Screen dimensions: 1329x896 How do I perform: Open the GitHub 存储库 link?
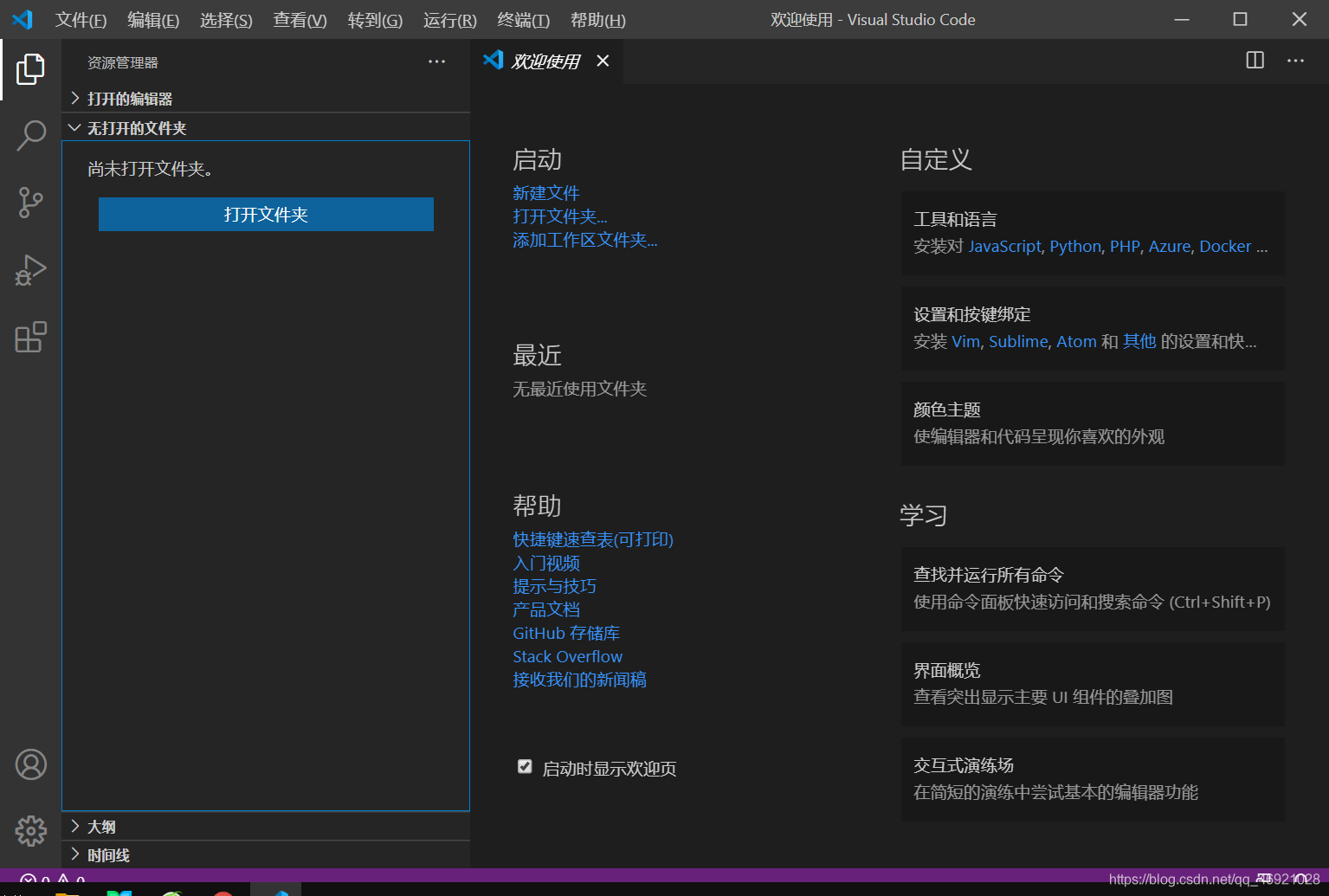(x=566, y=633)
